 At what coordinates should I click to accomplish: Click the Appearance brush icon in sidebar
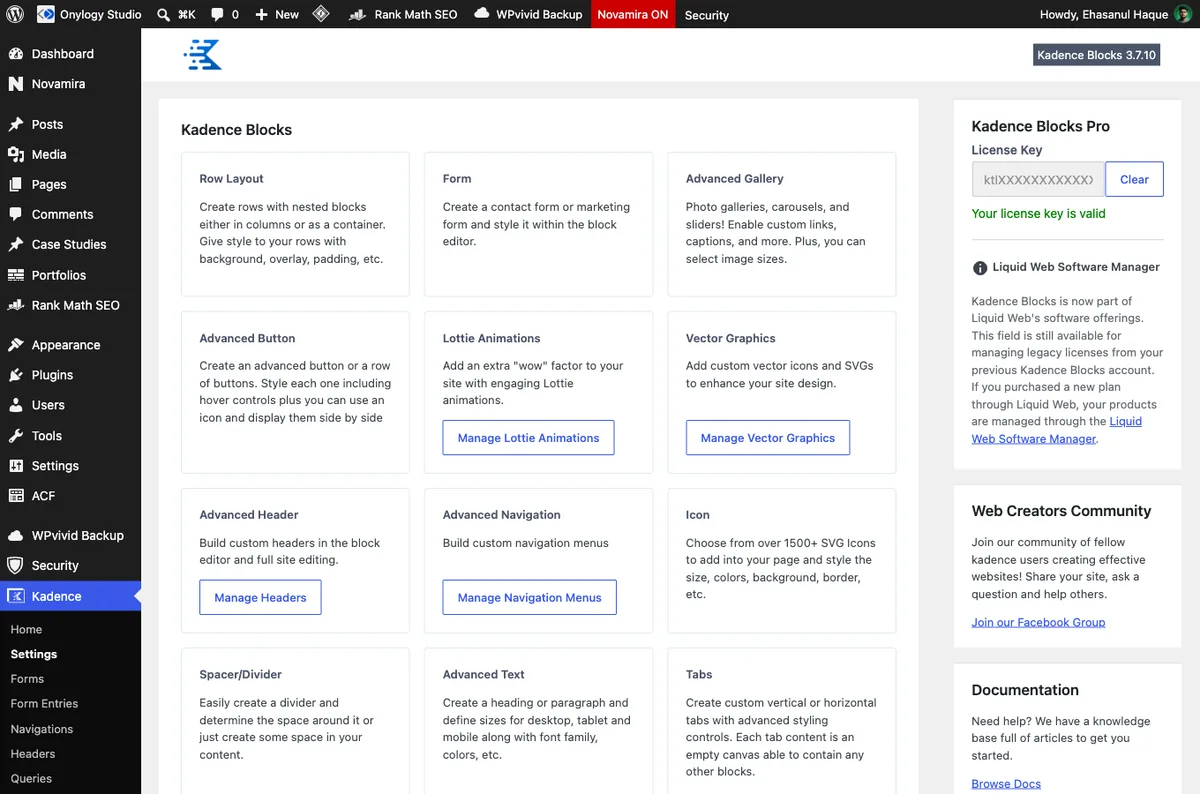coord(15,345)
